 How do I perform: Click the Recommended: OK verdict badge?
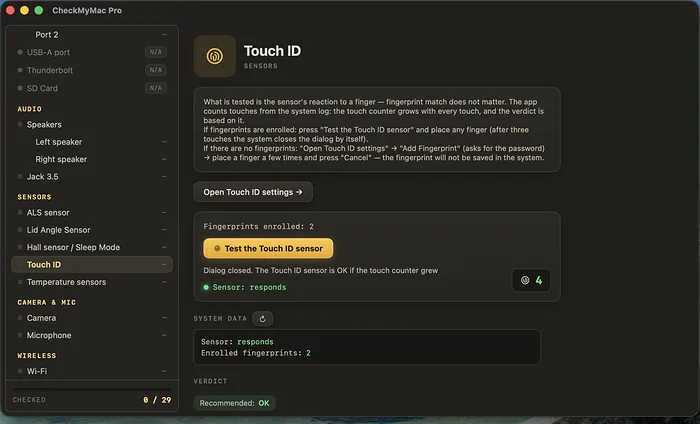click(x=234, y=403)
